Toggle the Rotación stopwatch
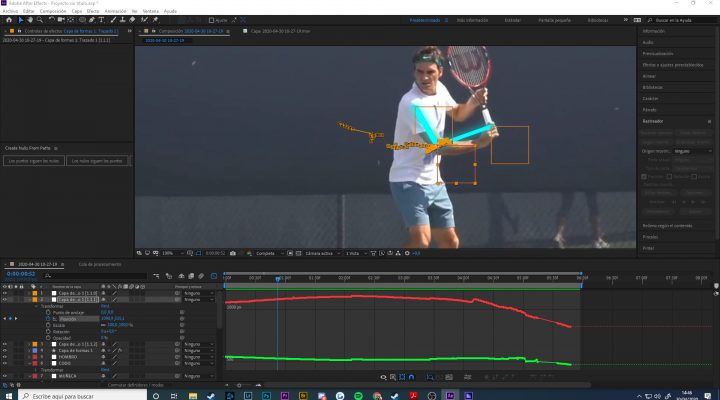The height and width of the screenshot is (400, 720). pyautogui.click(x=48, y=332)
